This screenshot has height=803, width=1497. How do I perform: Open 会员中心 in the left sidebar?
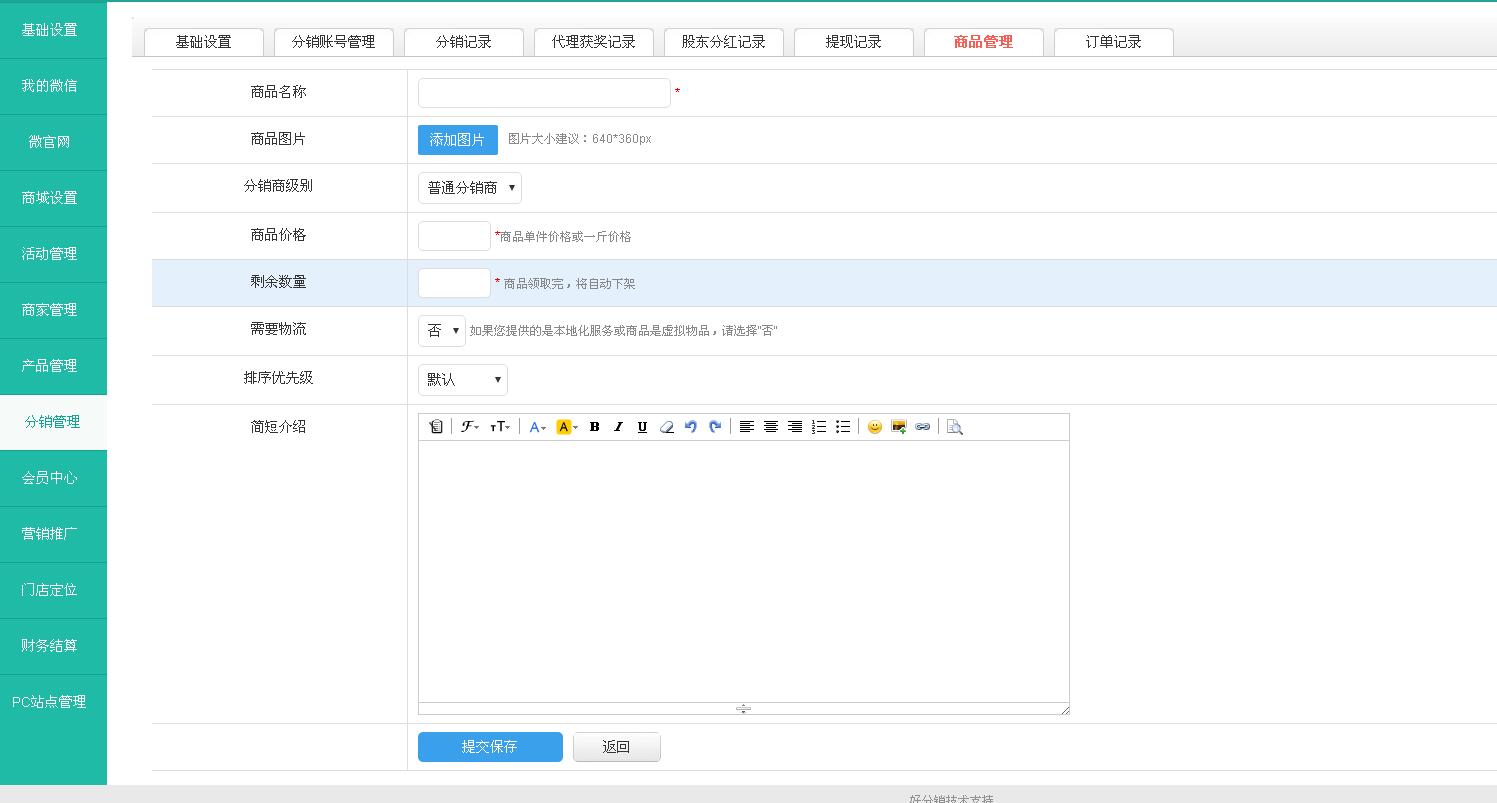(50, 478)
